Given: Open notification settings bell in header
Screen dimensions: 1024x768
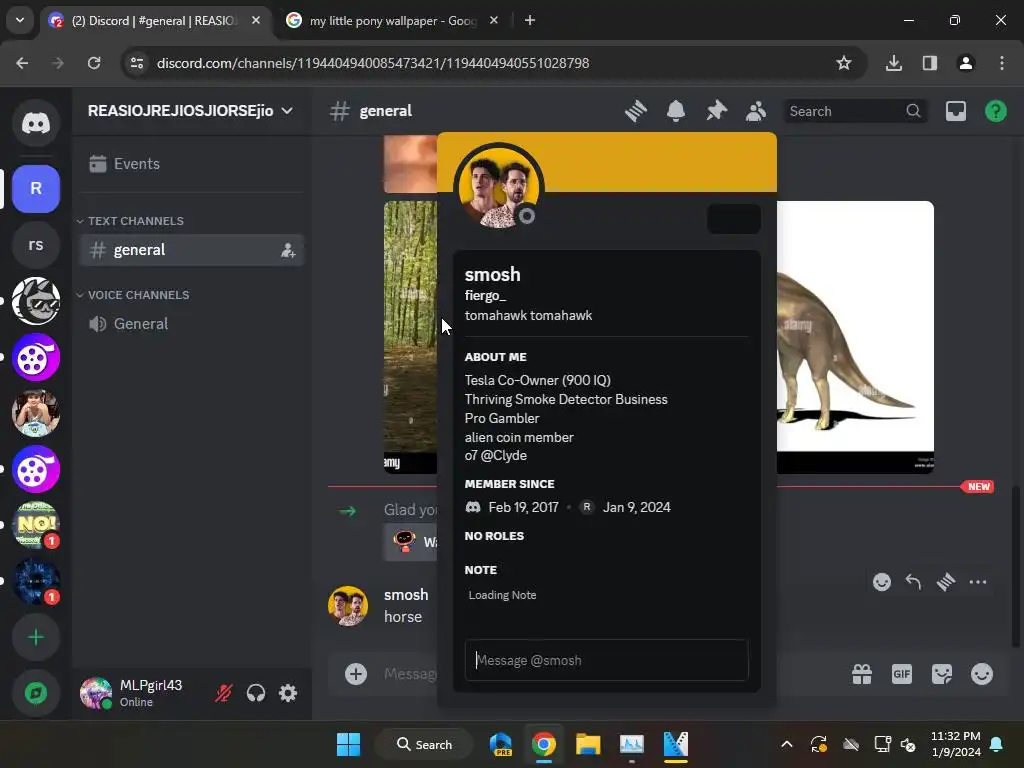Looking at the screenshot, I should 676,111.
